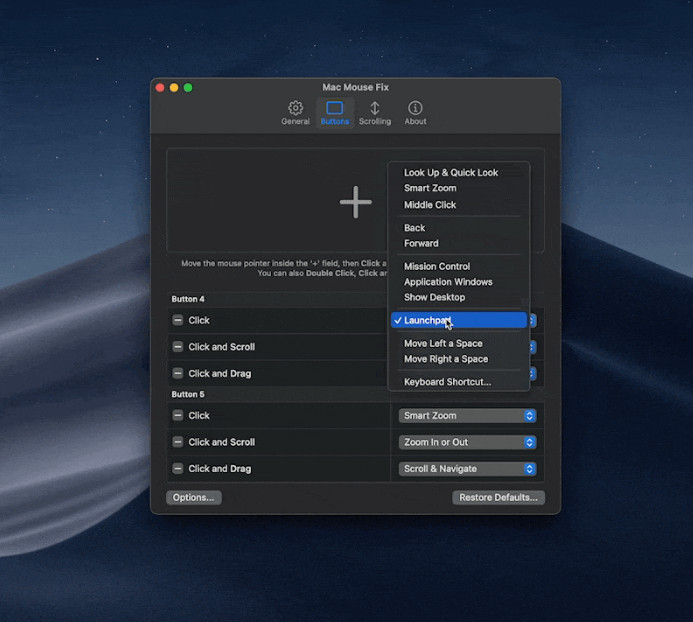Select the Button 5 header text
The width and height of the screenshot is (693, 622).
tap(188, 394)
